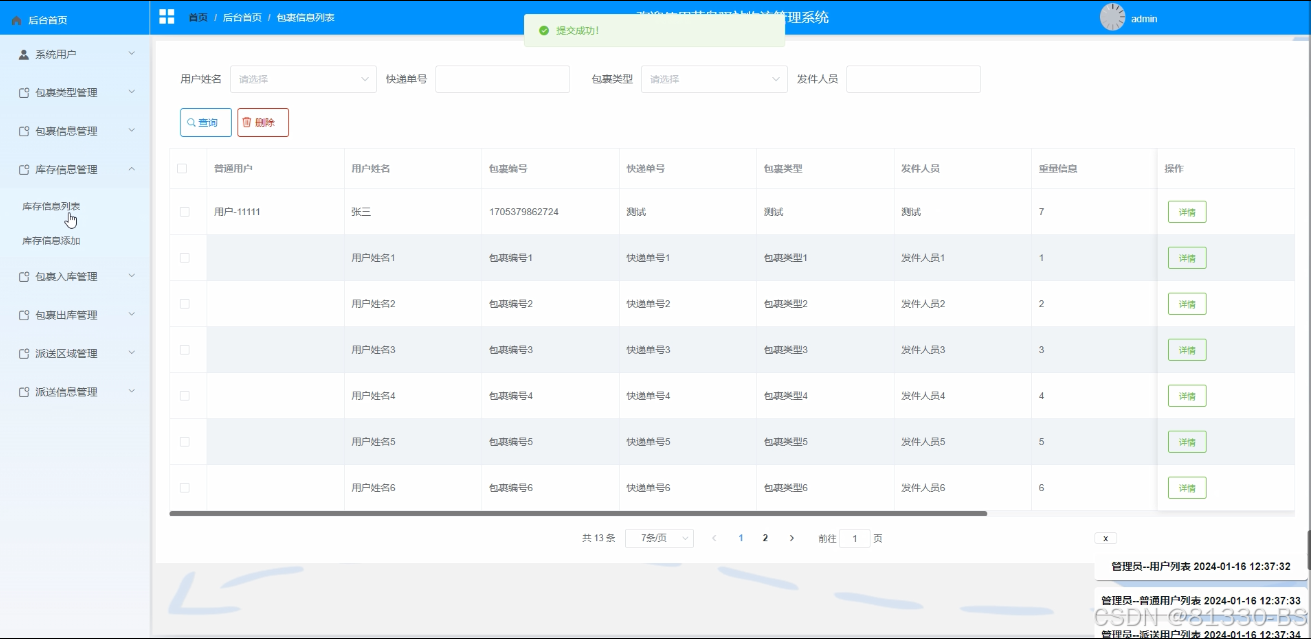This screenshot has width=1311, height=639.
Task: Click the icon beside 包裹入库管理
Action: pos(24,277)
